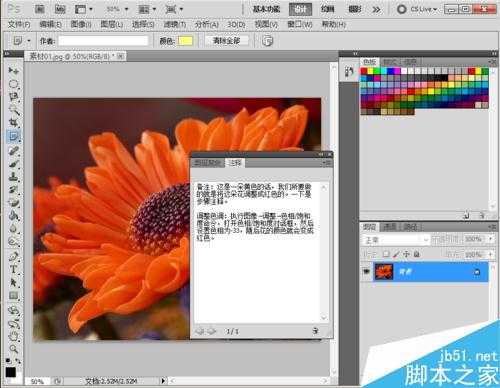Toggle lock position in Layers panel
Image resolution: width=500 pixels, height=388 pixels.
click(x=406, y=254)
